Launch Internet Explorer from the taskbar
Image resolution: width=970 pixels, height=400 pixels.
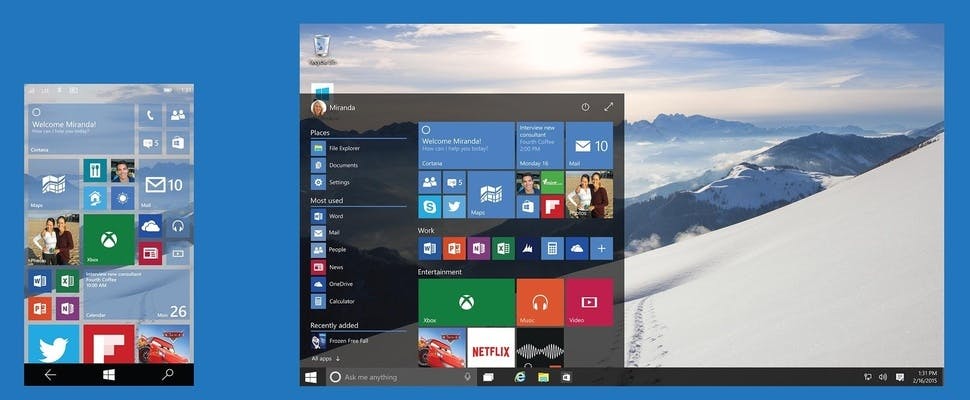tap(520, 377)
